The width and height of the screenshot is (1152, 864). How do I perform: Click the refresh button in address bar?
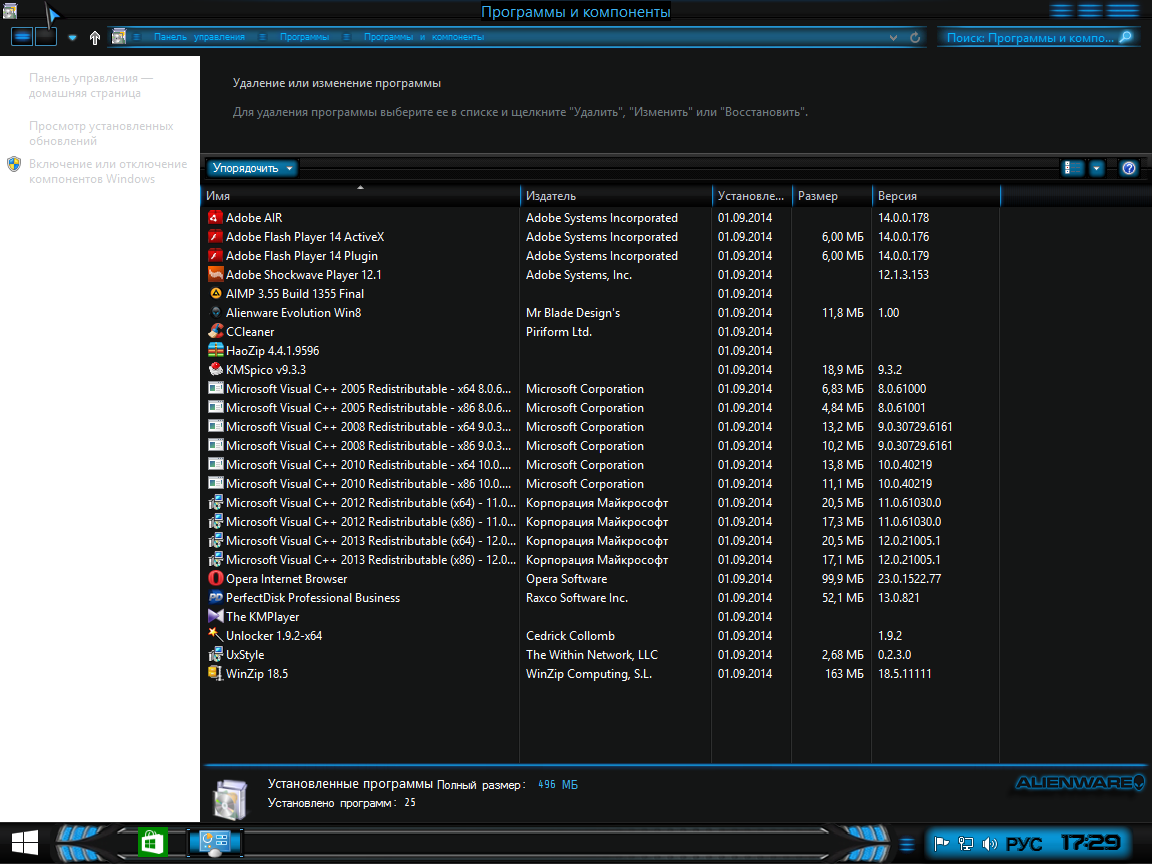(915, 37)
